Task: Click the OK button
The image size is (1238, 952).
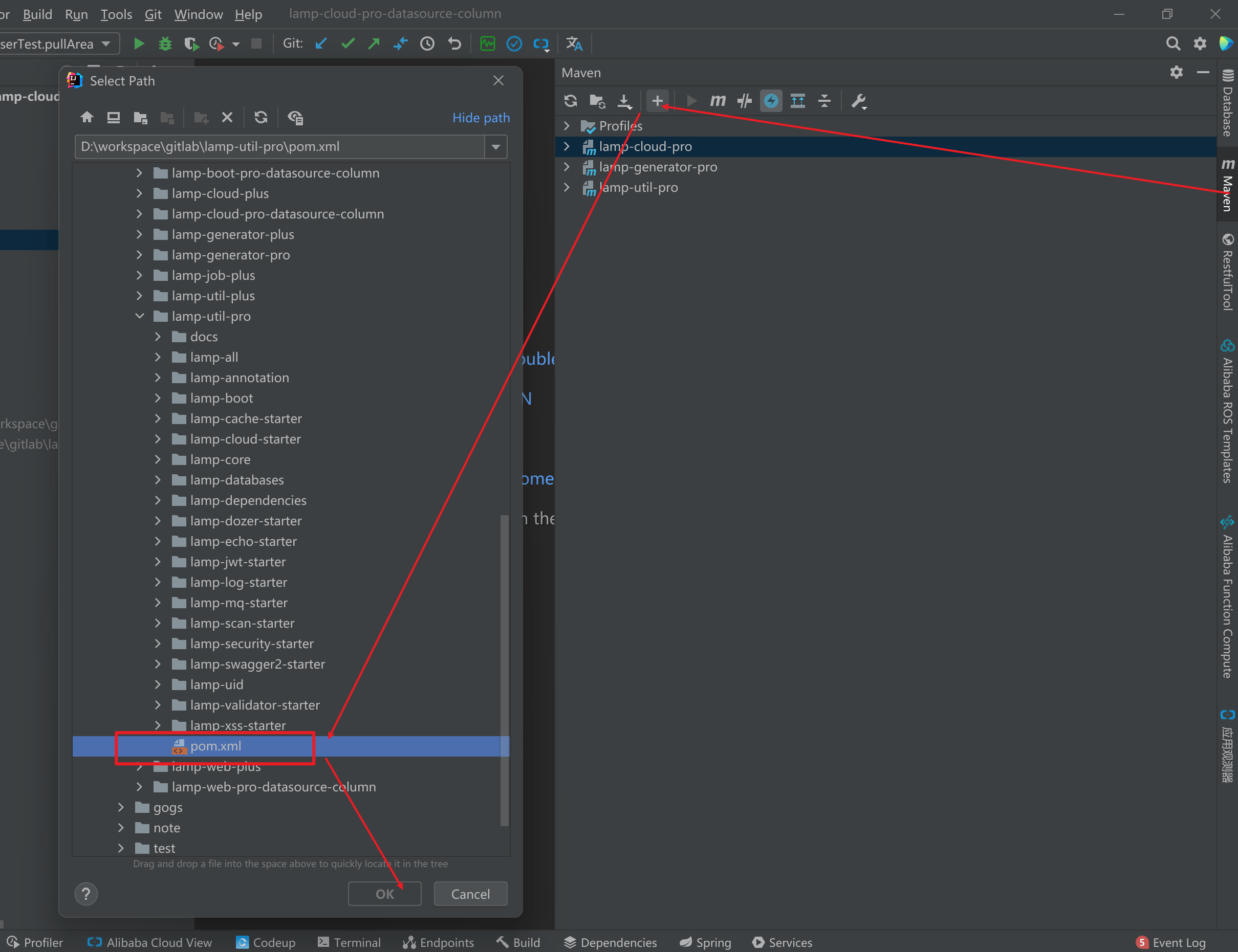Action: point(384,894)
